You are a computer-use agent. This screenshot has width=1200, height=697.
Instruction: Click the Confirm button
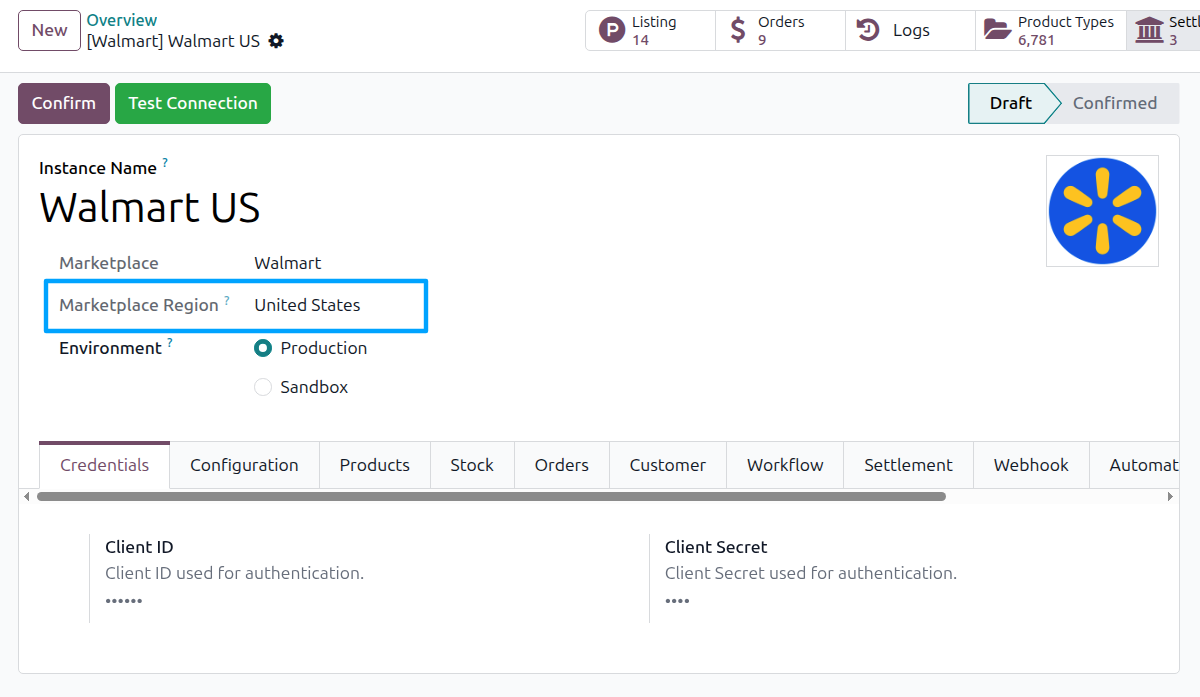[64, 103]
